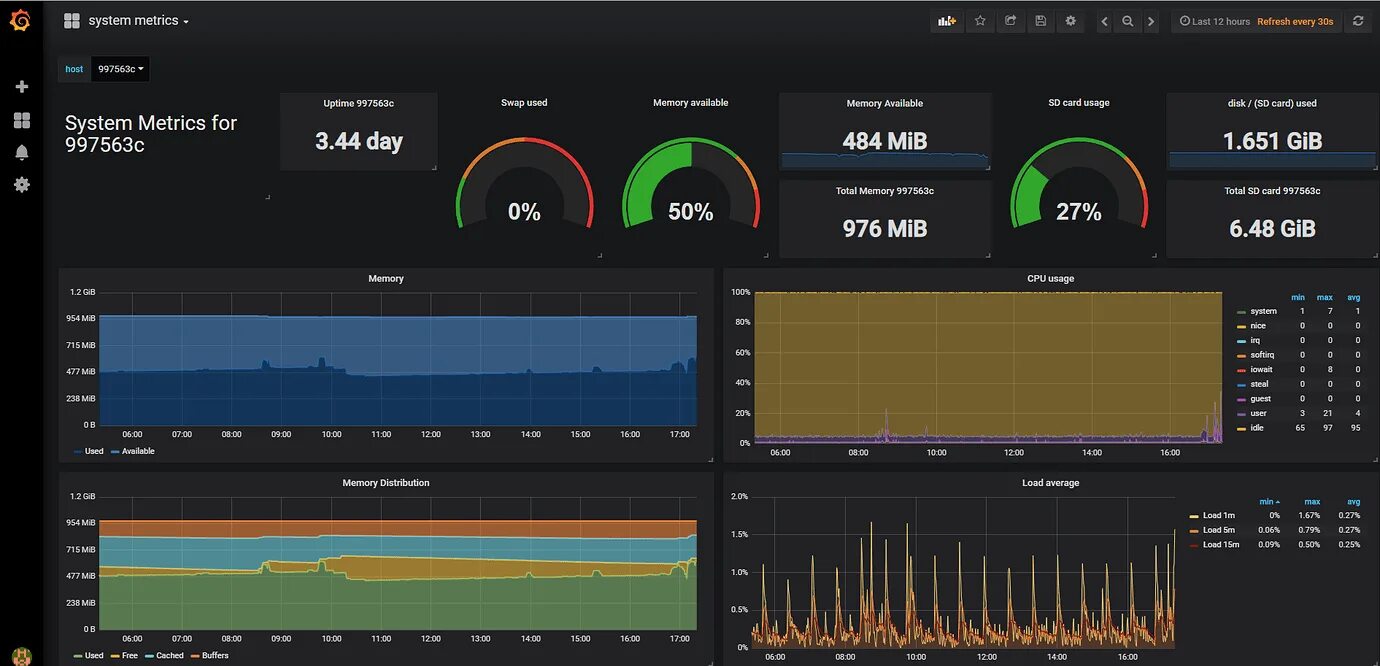
Task: Open the Memory panel title menu
Action: 386,278
